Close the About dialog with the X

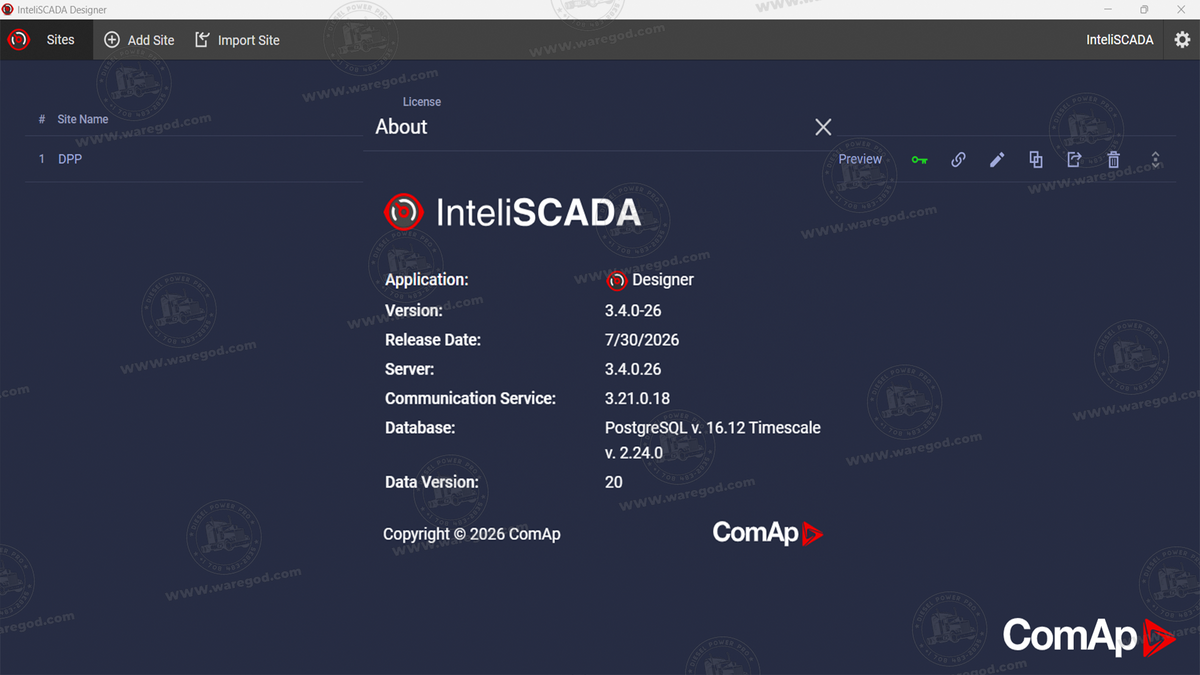click(823, 127)
